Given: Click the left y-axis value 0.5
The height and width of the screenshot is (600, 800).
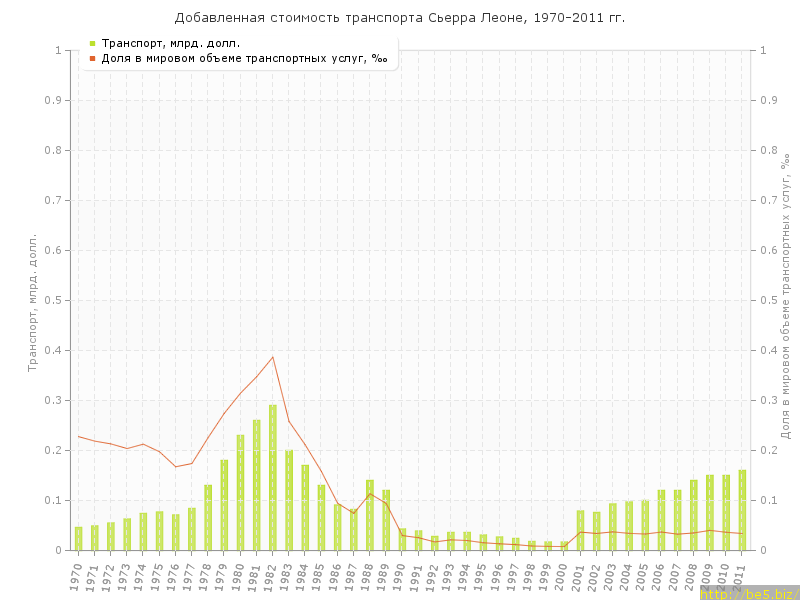Looking at the screenshot, I should [x=56, y=300].
